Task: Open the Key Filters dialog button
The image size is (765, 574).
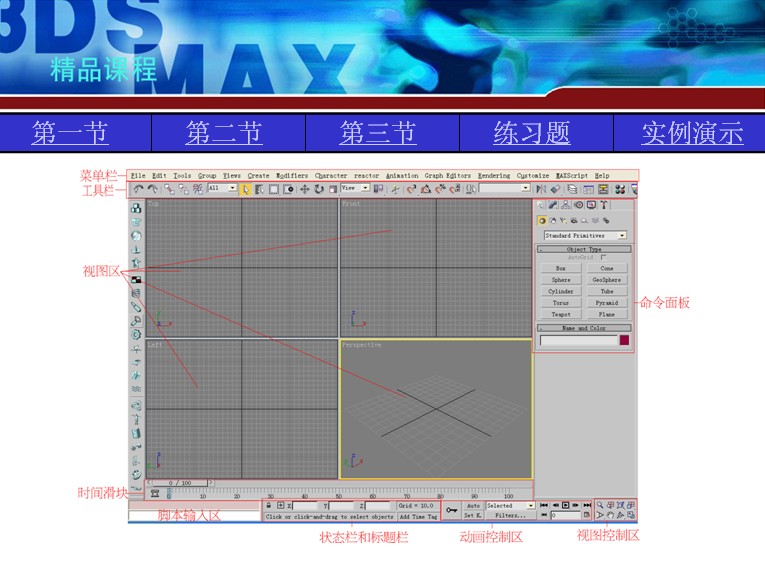Action: click(x=510, y=515)
